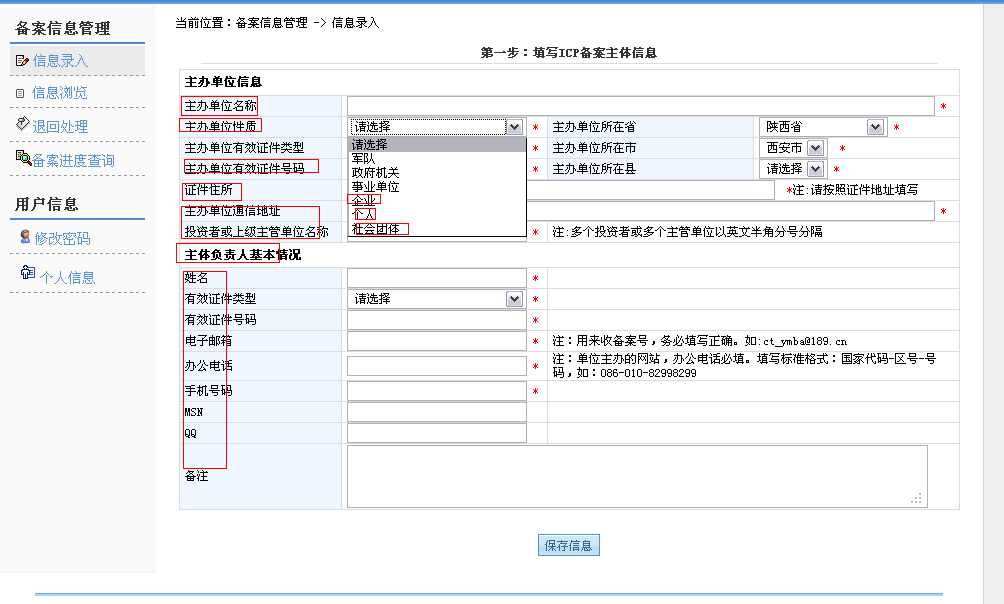1004x604 pixels.
Task: Click the 备案进度查询 search icon
Action: coord(23,157)
